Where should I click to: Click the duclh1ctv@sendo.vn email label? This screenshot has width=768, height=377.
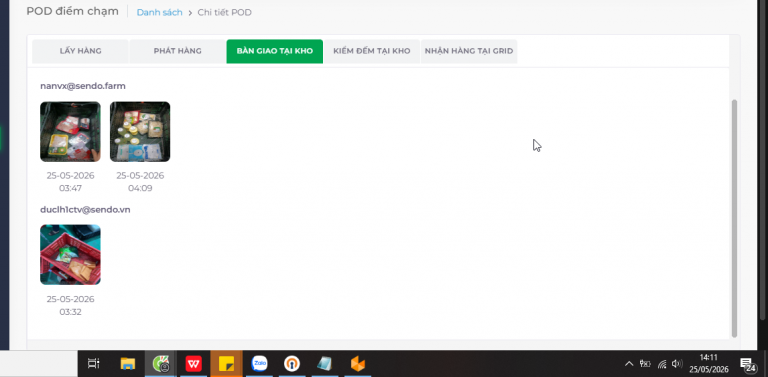point(85,210)
